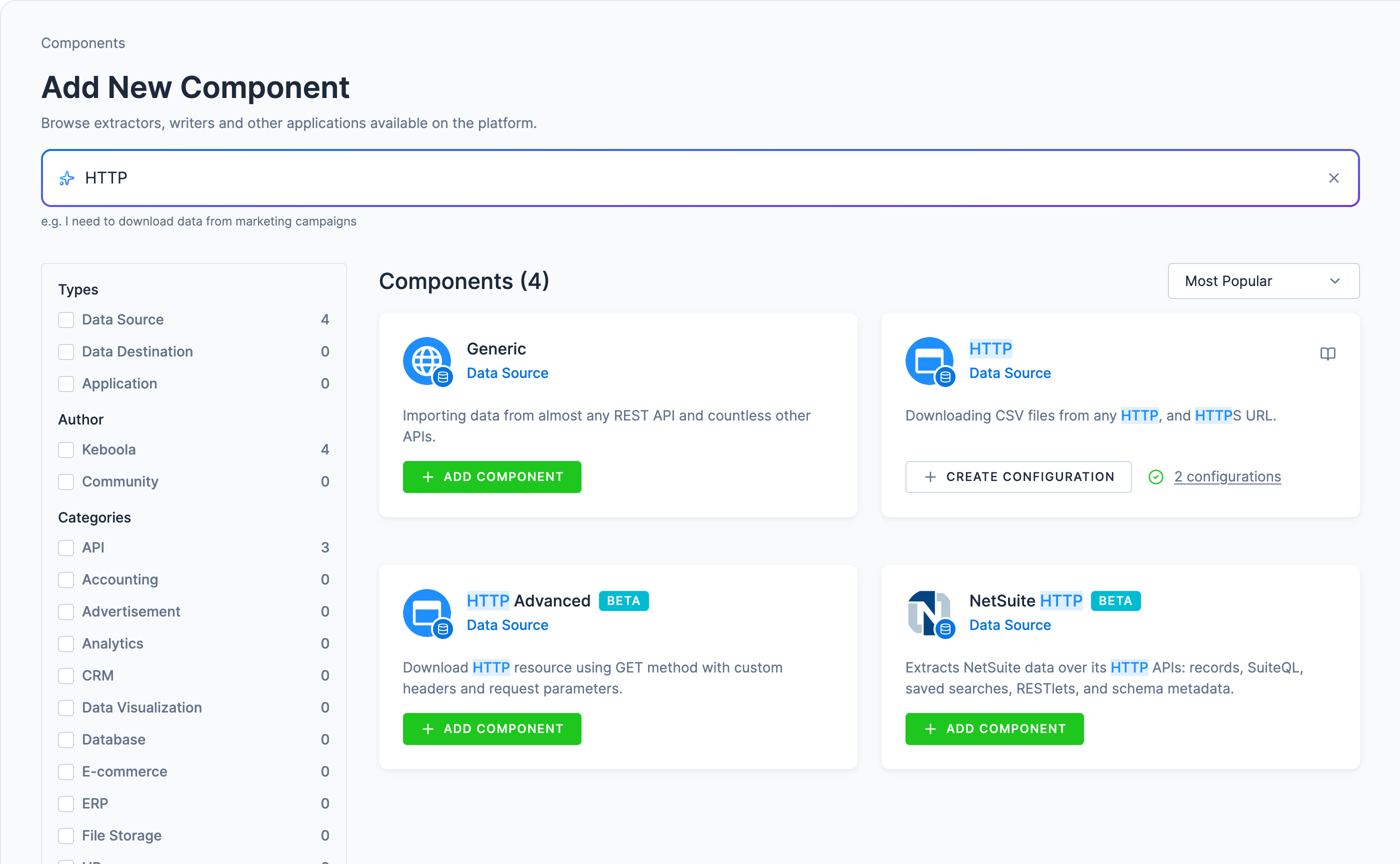Select the API category checkbox
Screen dimensions: 1400x864
66,548
